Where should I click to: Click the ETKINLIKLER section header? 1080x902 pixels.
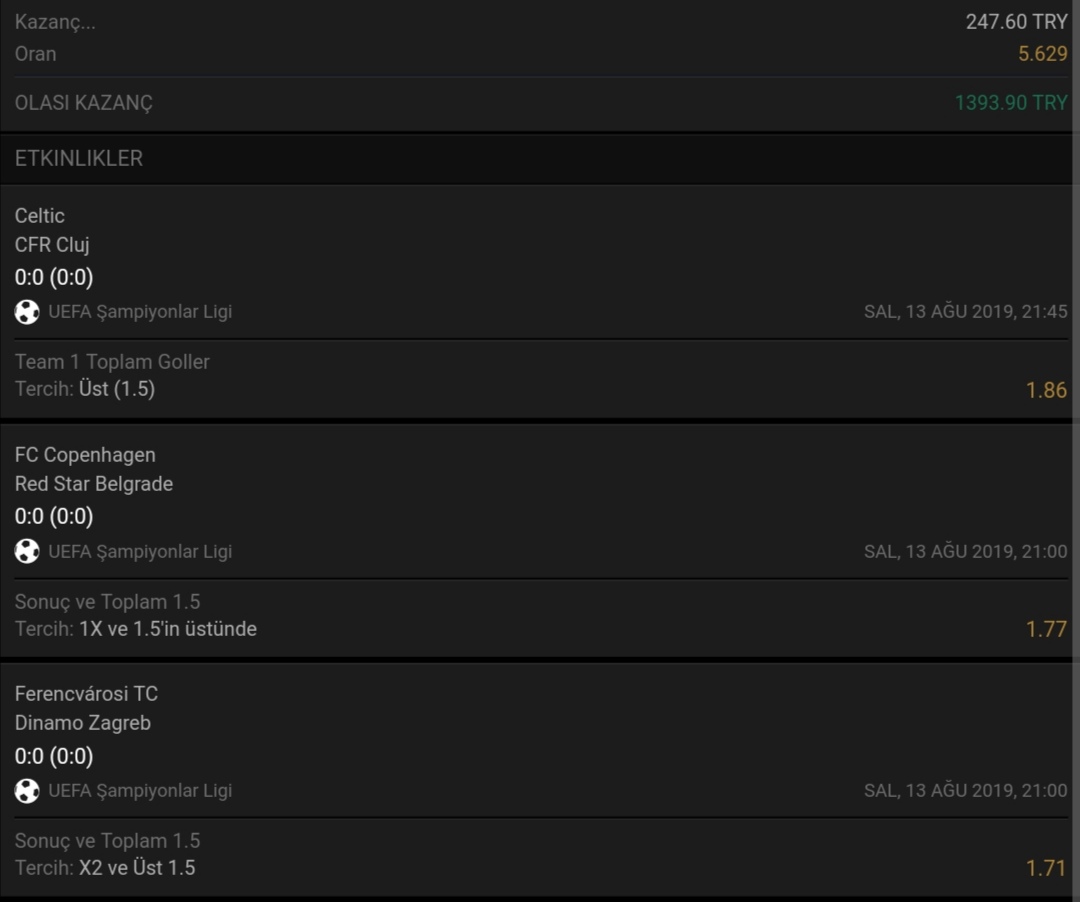tap(79, 158)
